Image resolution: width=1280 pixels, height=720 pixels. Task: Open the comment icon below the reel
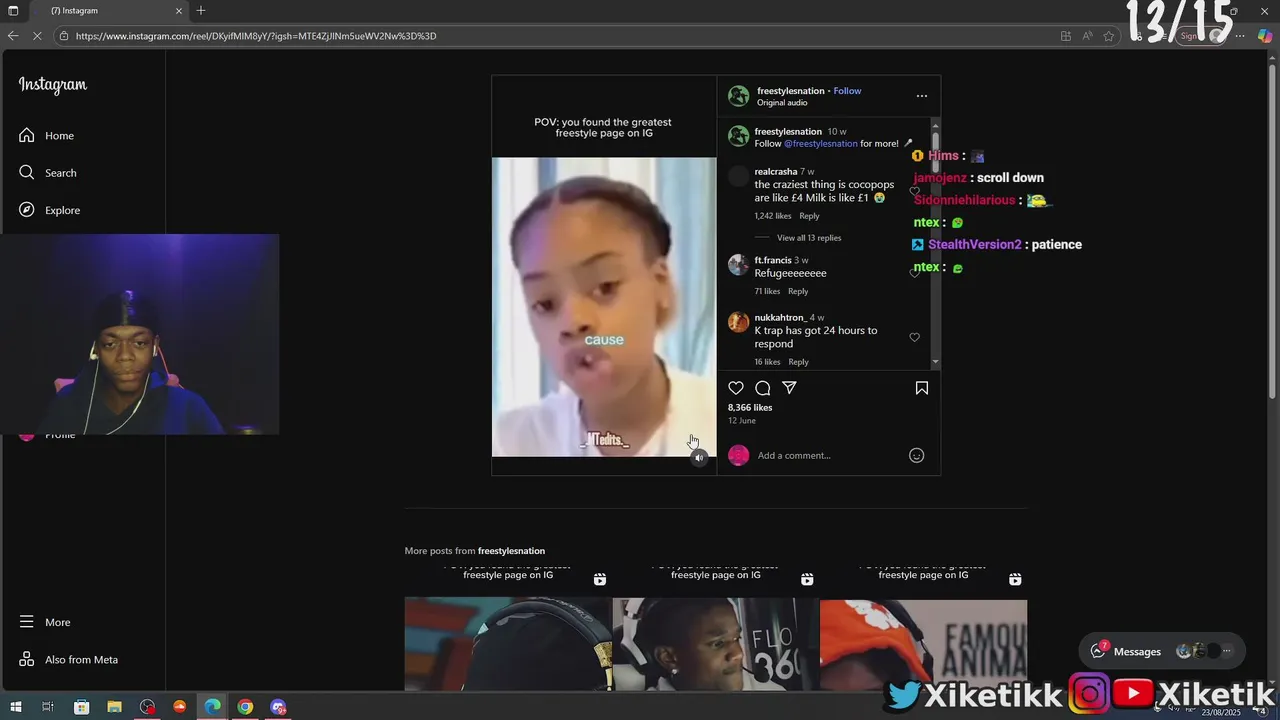pyautogui.click(x=763, y=388)
